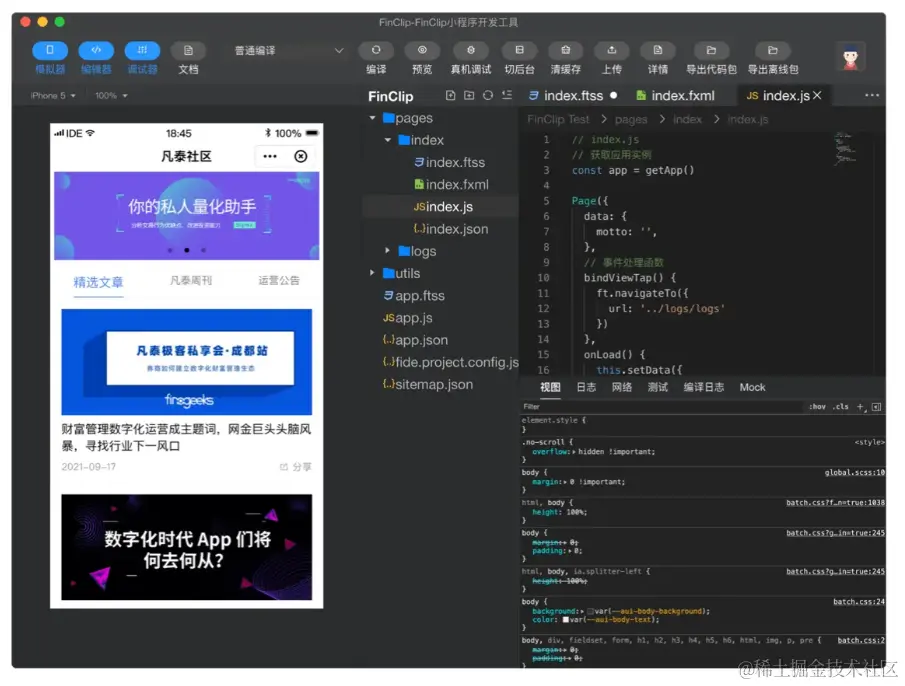Switch to the Mock tab
This screenshot has width=905, height=686.
click(753, 388)
